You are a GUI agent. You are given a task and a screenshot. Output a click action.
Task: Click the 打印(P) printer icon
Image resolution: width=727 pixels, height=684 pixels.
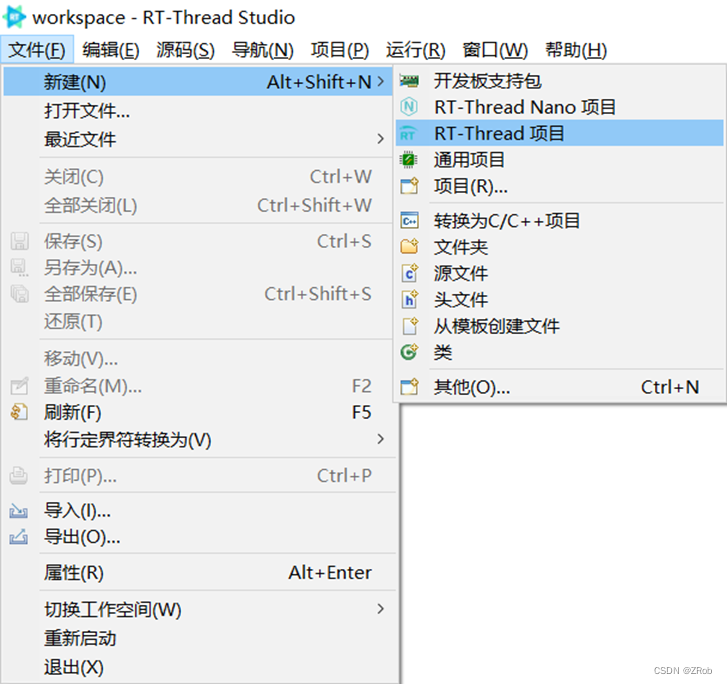coord(19,476)
